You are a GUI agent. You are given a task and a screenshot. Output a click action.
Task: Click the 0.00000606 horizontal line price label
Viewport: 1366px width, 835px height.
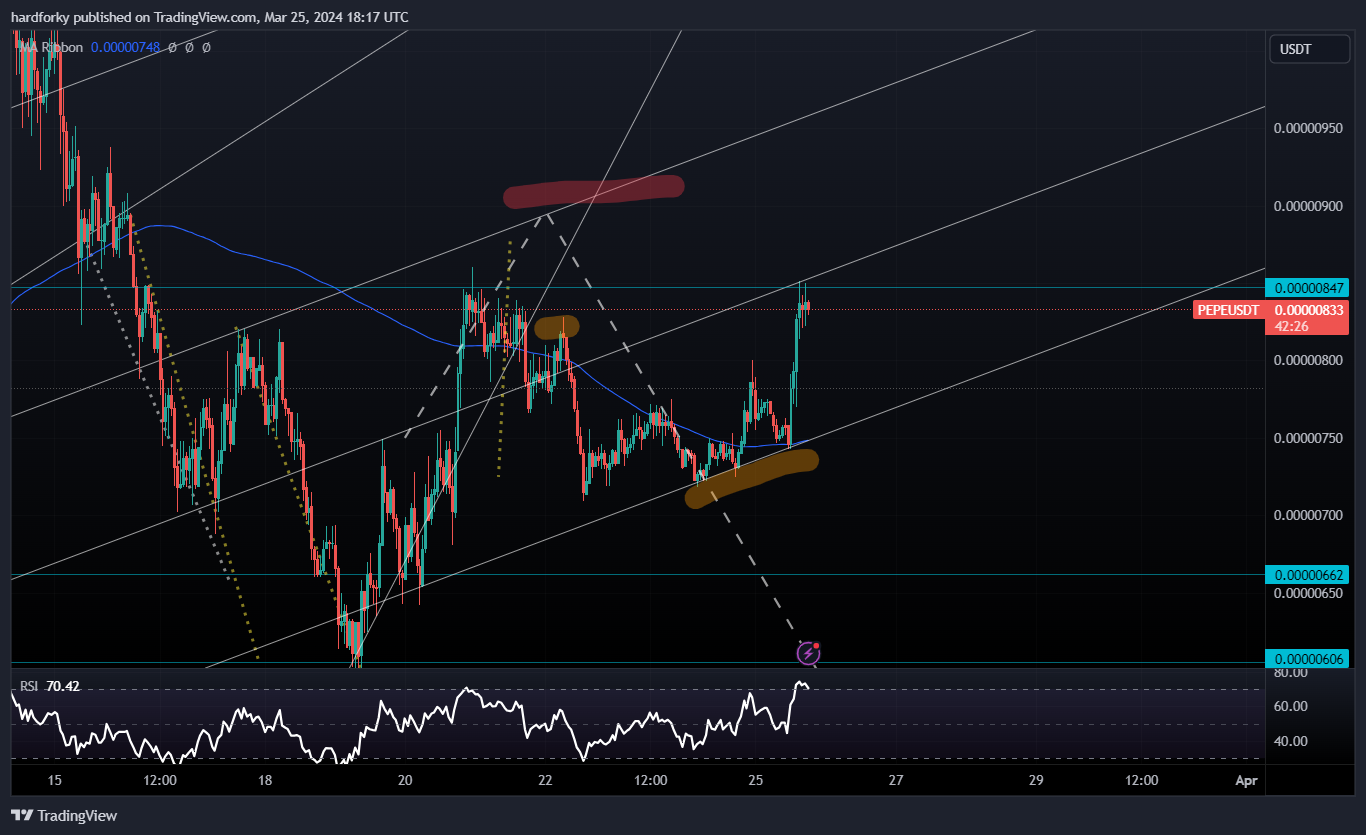tap(1308, 658)
